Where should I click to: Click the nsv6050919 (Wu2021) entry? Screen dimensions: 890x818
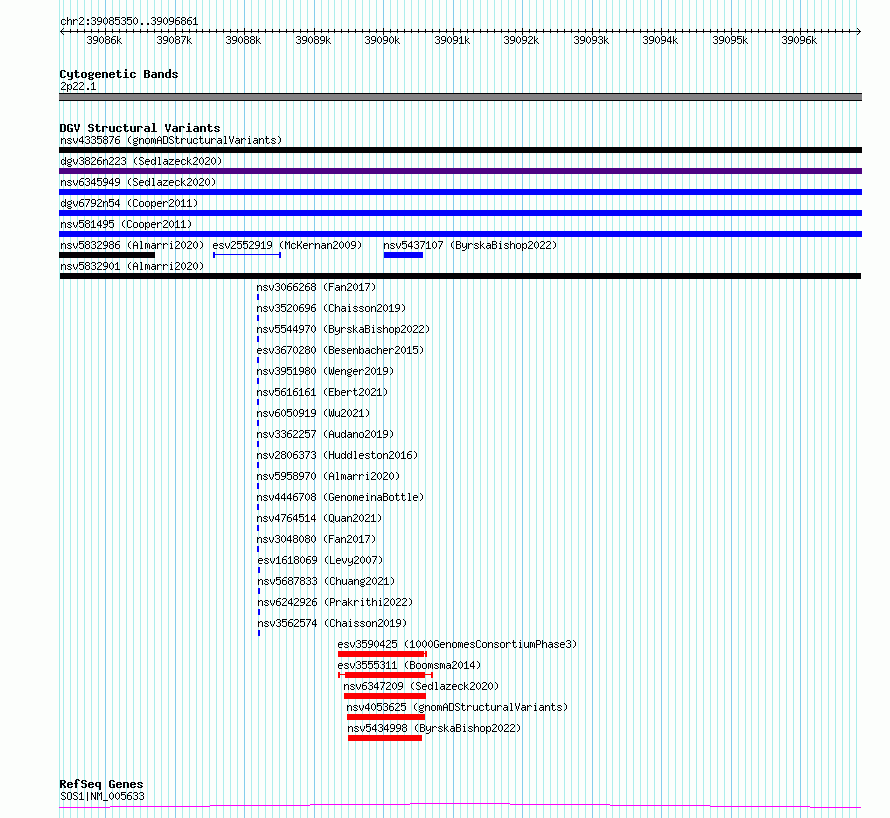313,413
